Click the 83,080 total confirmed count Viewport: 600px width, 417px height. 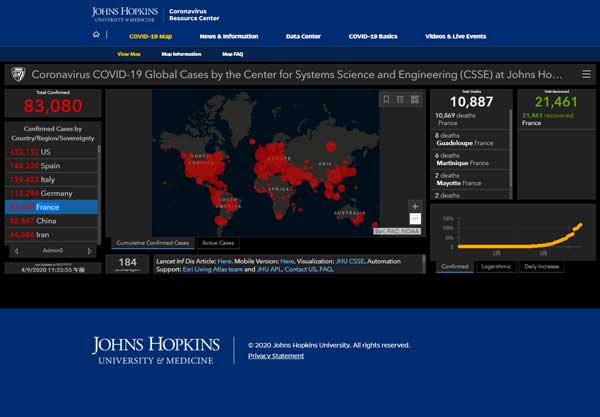(53, 106)
